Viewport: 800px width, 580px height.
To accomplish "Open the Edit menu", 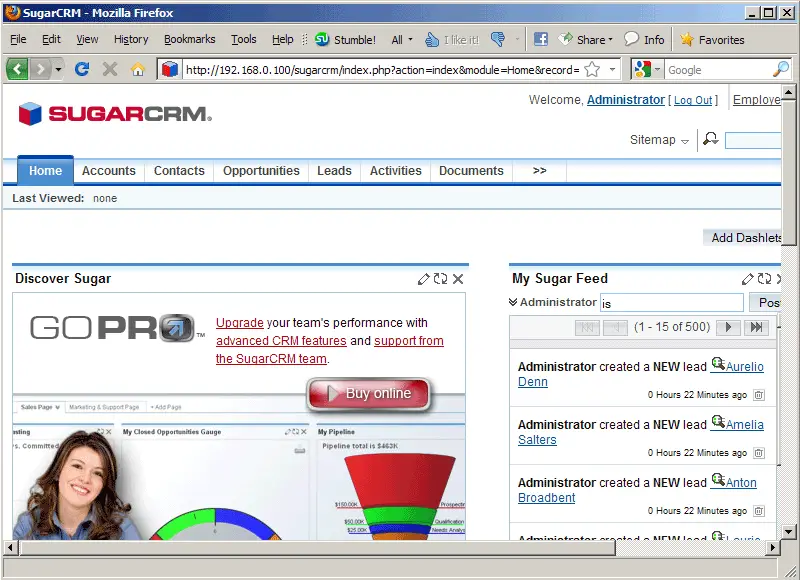I will pyautogui.click(x=51, y=39).
